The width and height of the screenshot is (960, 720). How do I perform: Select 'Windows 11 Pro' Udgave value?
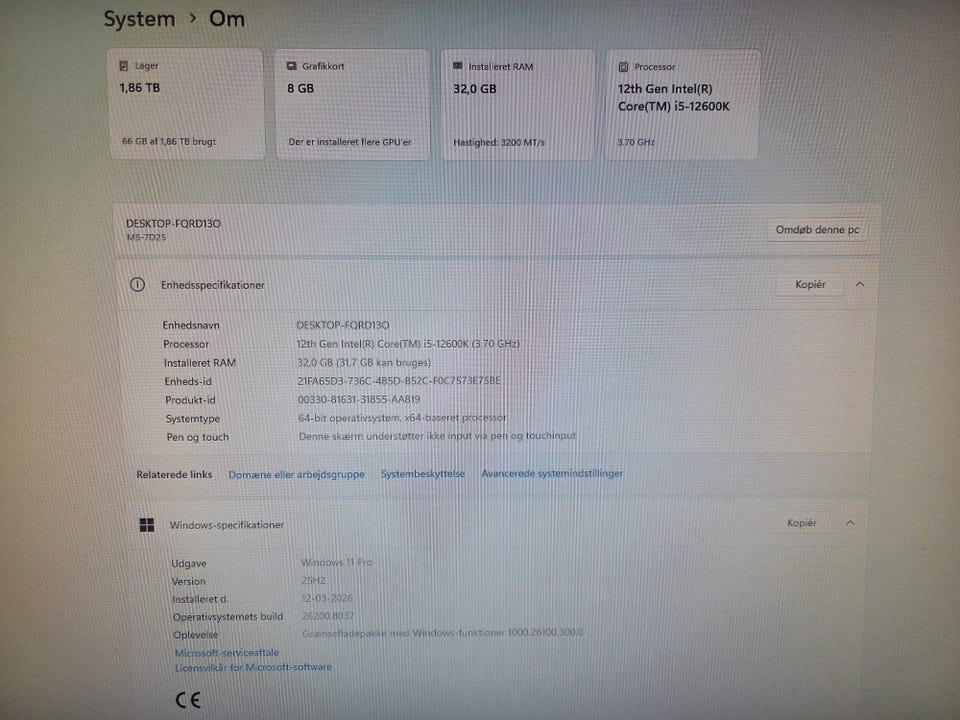click(x=336, y=562)
